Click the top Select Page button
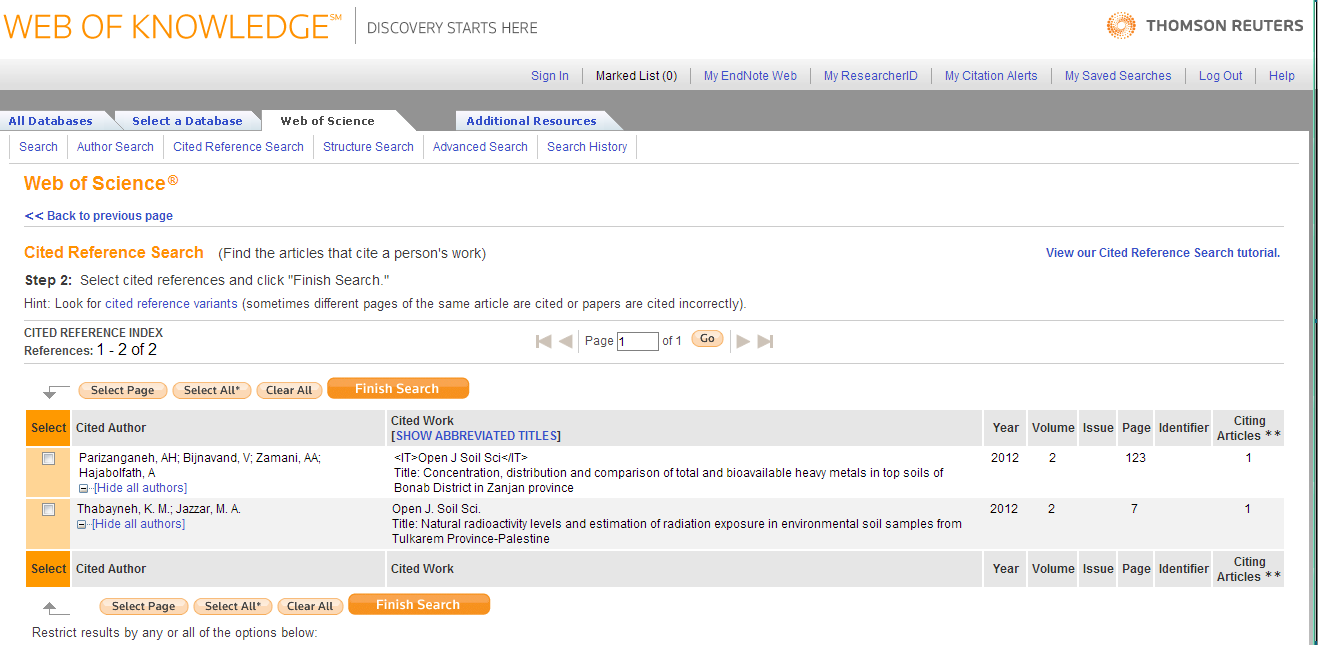The image size is (1318, 645). [123, 391]
